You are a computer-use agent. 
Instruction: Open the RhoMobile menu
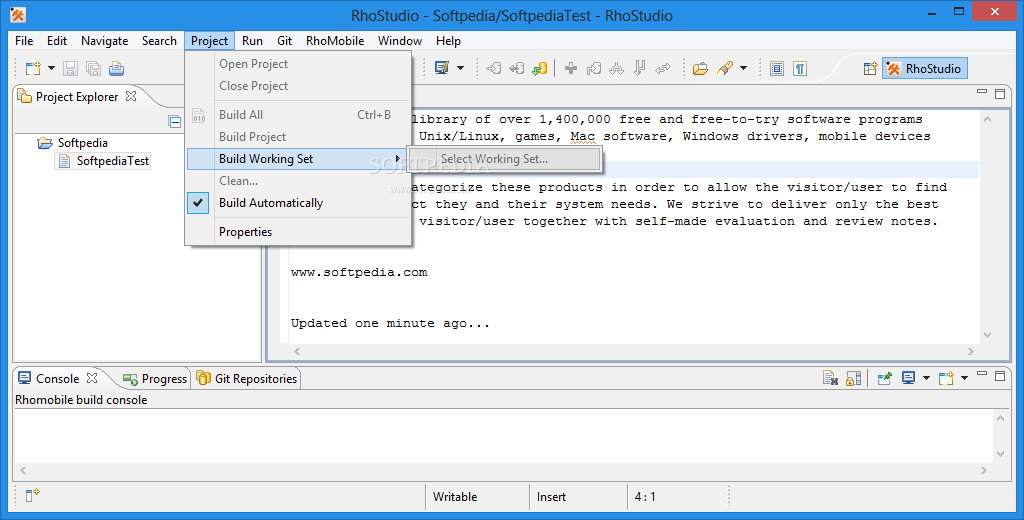coord(335,41)
